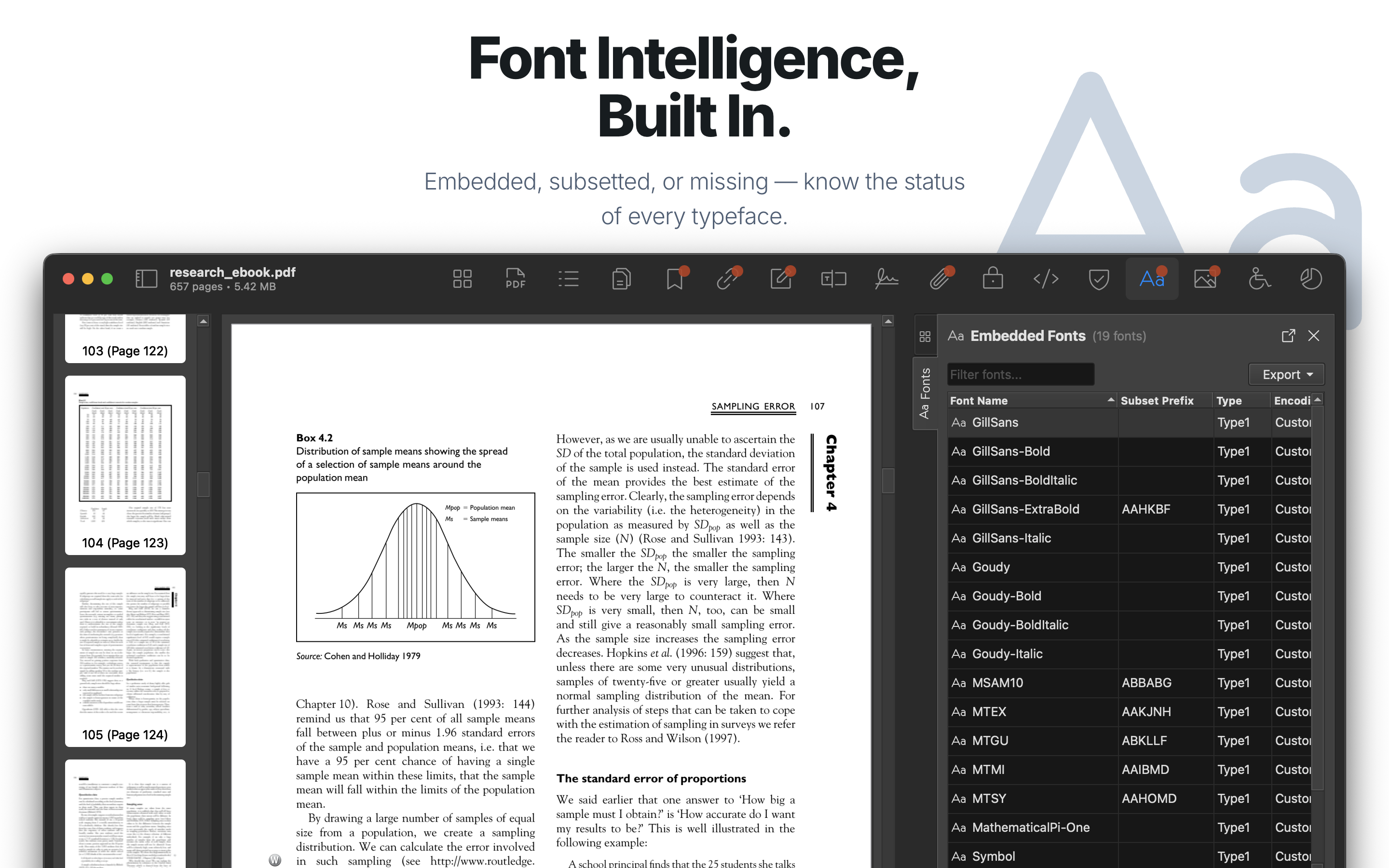This screenshot has height=868, width=1389.
Task: Select the MTMI font row
Action: (x=1129, y=770)
